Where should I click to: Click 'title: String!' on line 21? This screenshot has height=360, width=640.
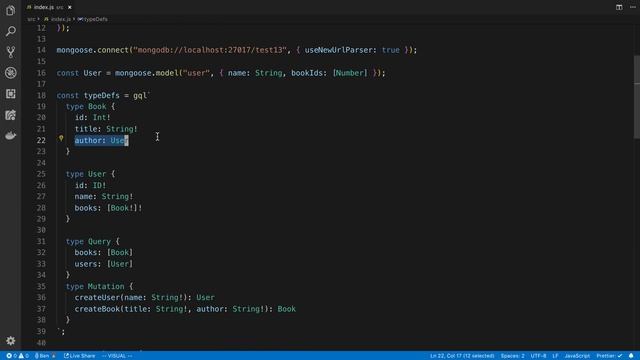click(x=106, y=129)
